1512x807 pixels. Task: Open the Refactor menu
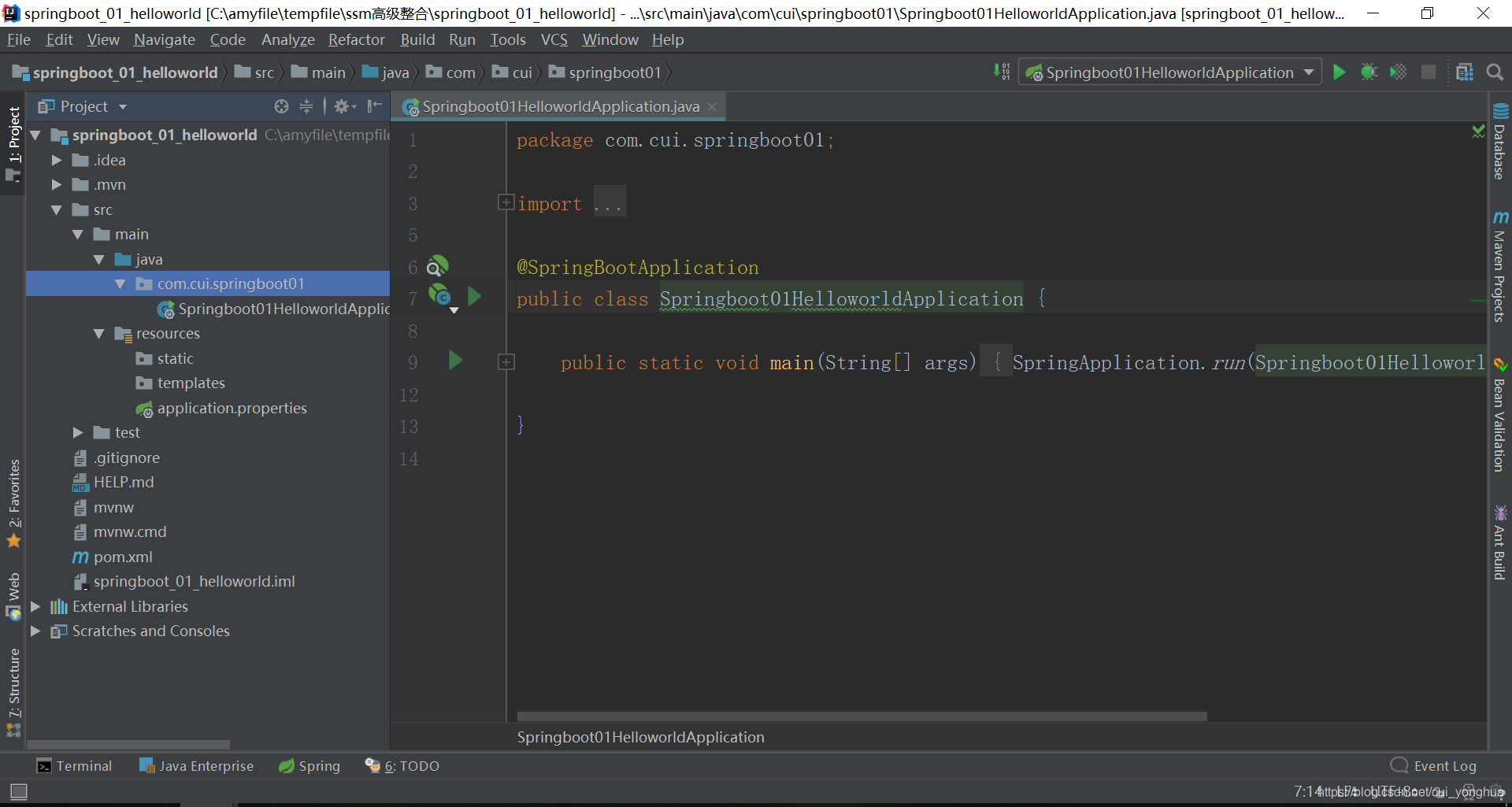click(x=357, y=39)
